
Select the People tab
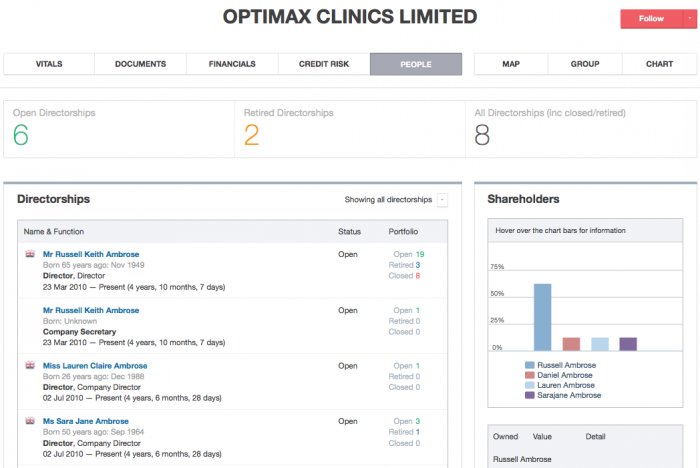[x=416, y=64]
